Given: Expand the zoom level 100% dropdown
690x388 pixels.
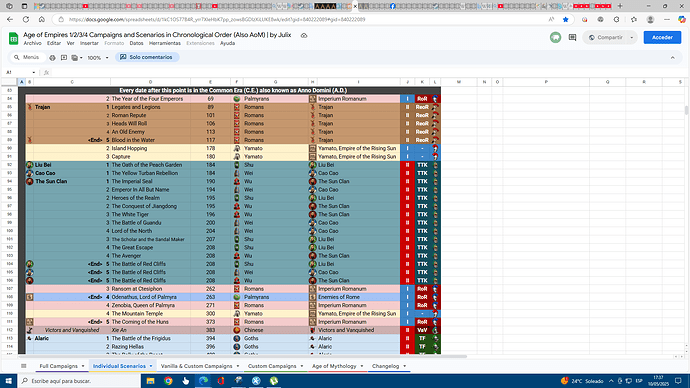Looking at the screenshot, I should click(x=98, y=58).
